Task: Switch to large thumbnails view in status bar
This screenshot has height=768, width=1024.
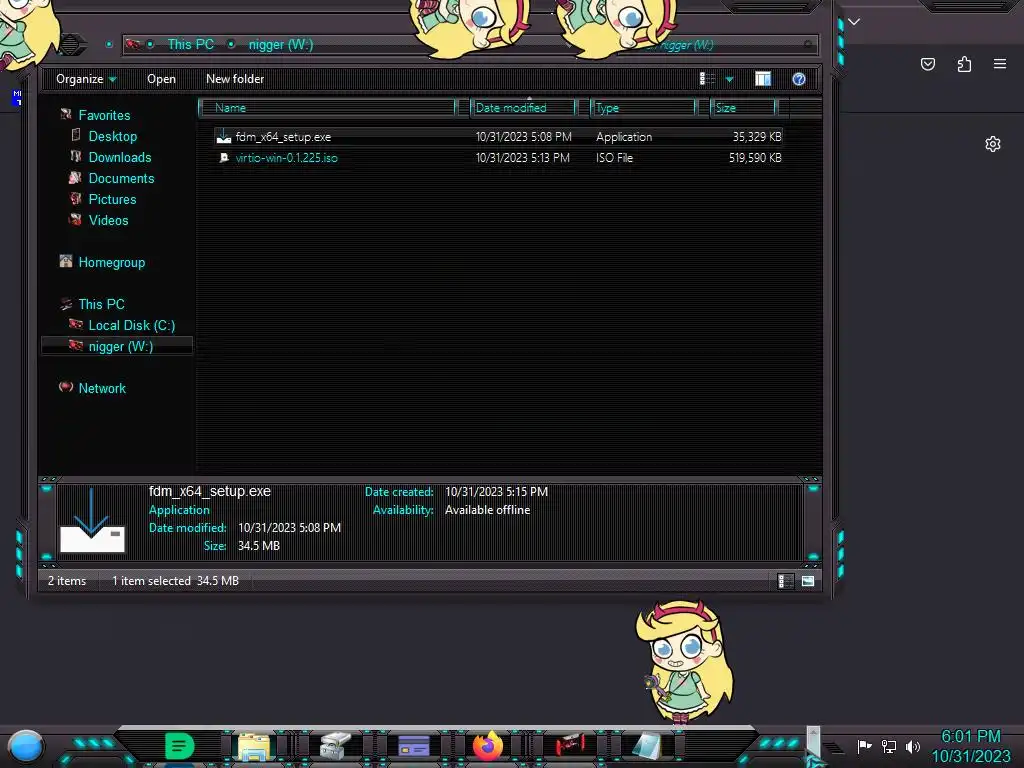Action: [x=808, y=581]
